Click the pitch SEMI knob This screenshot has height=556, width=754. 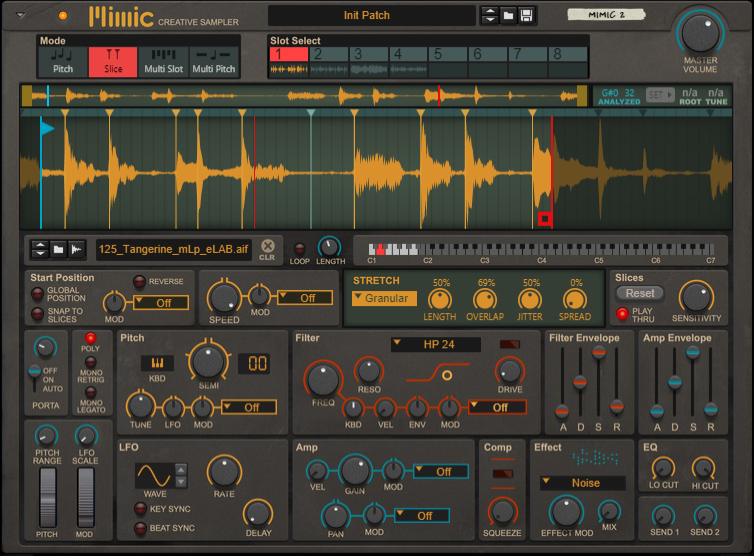(208, 361)
